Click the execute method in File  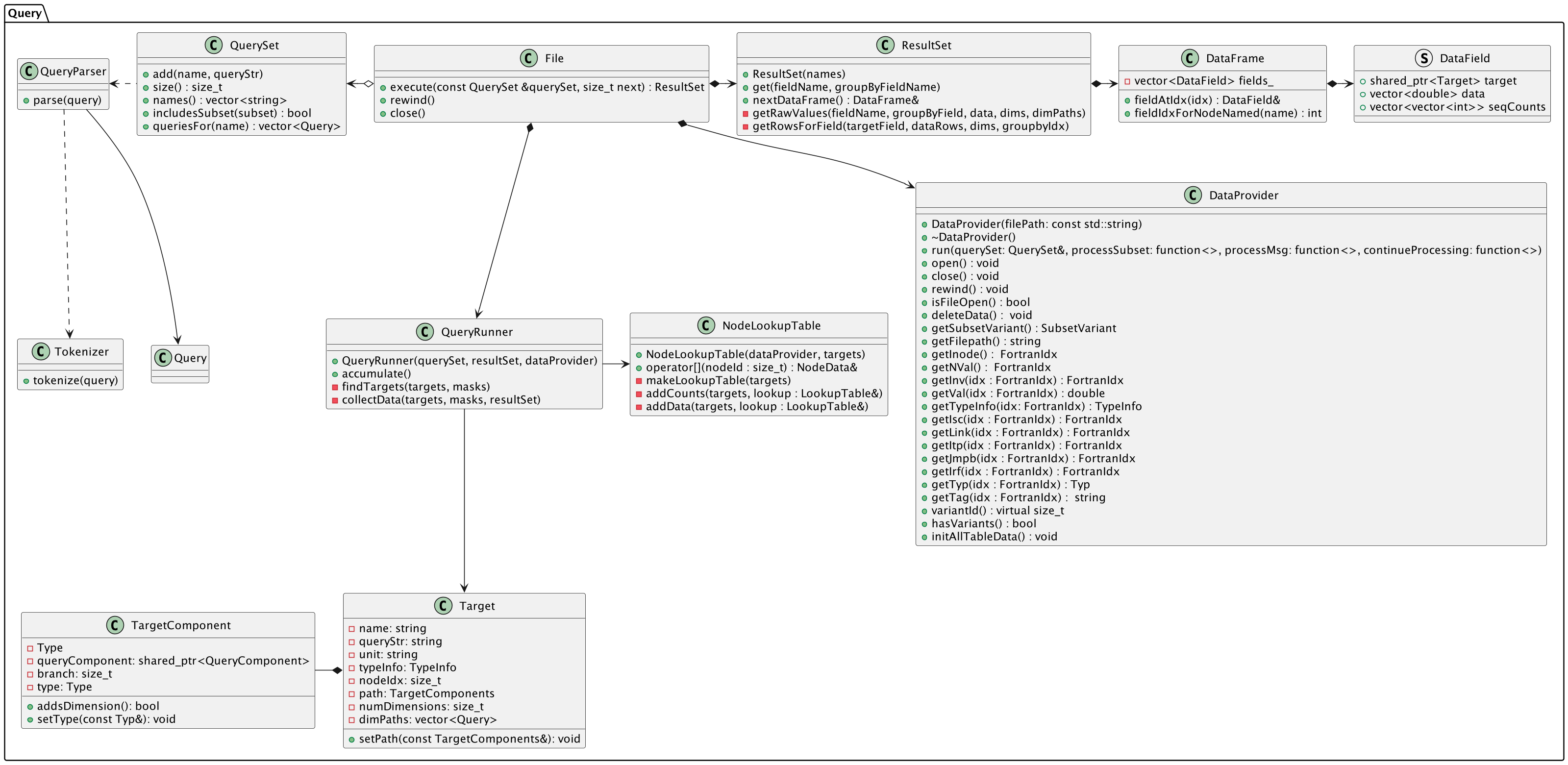pos(546,87)
